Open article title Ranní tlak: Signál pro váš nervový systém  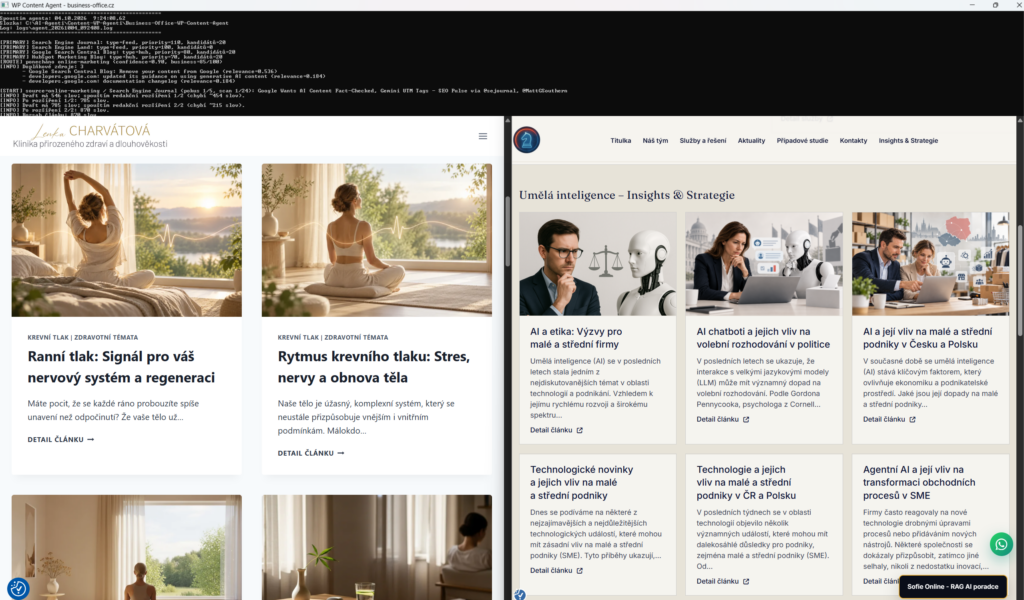click(121, 367)
